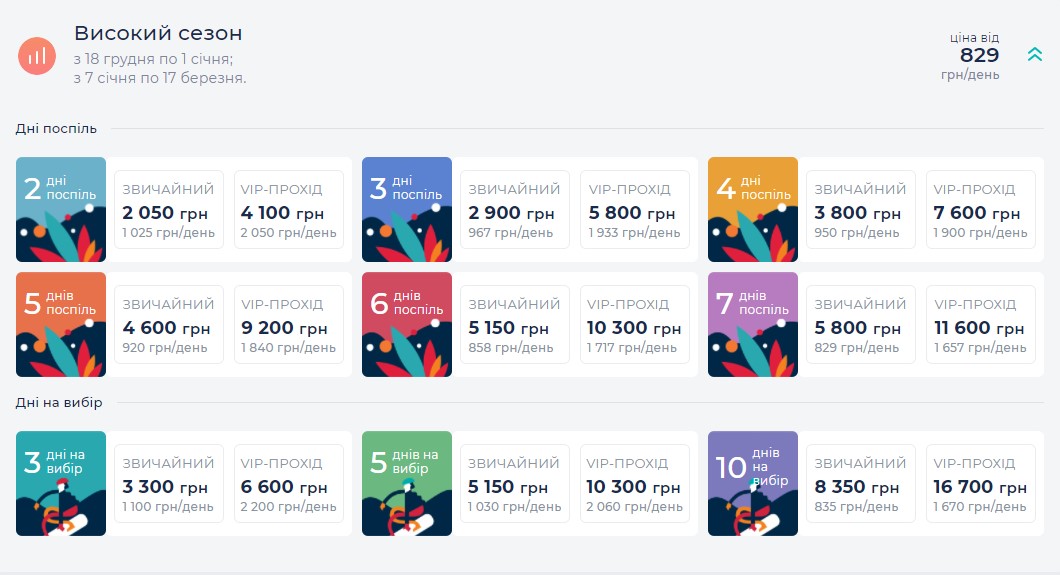This screenshot has height=575, width=1060.
Task: Select the 6 днів поспіль pass thumbnail
Action: (x=407, y=324)
